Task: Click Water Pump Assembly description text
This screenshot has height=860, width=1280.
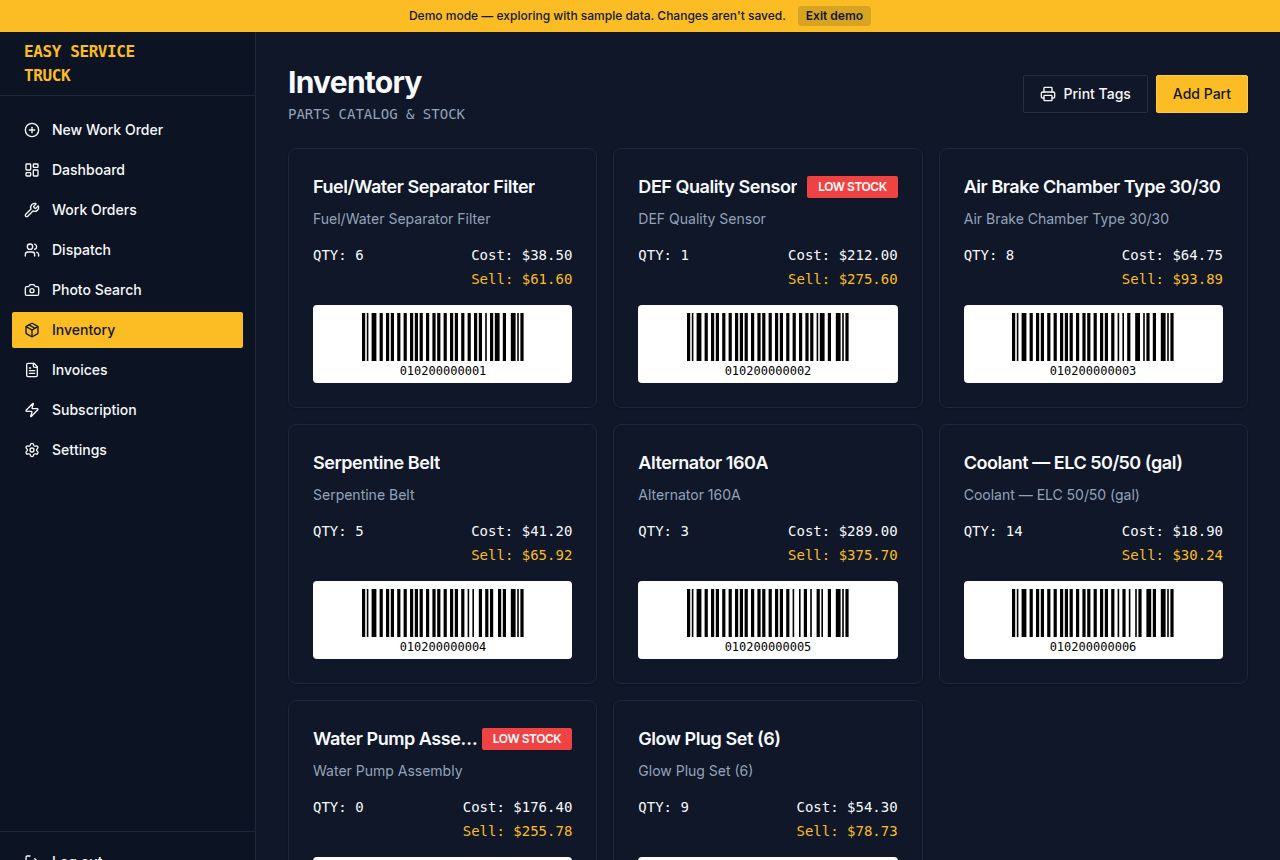Action: 387,771
